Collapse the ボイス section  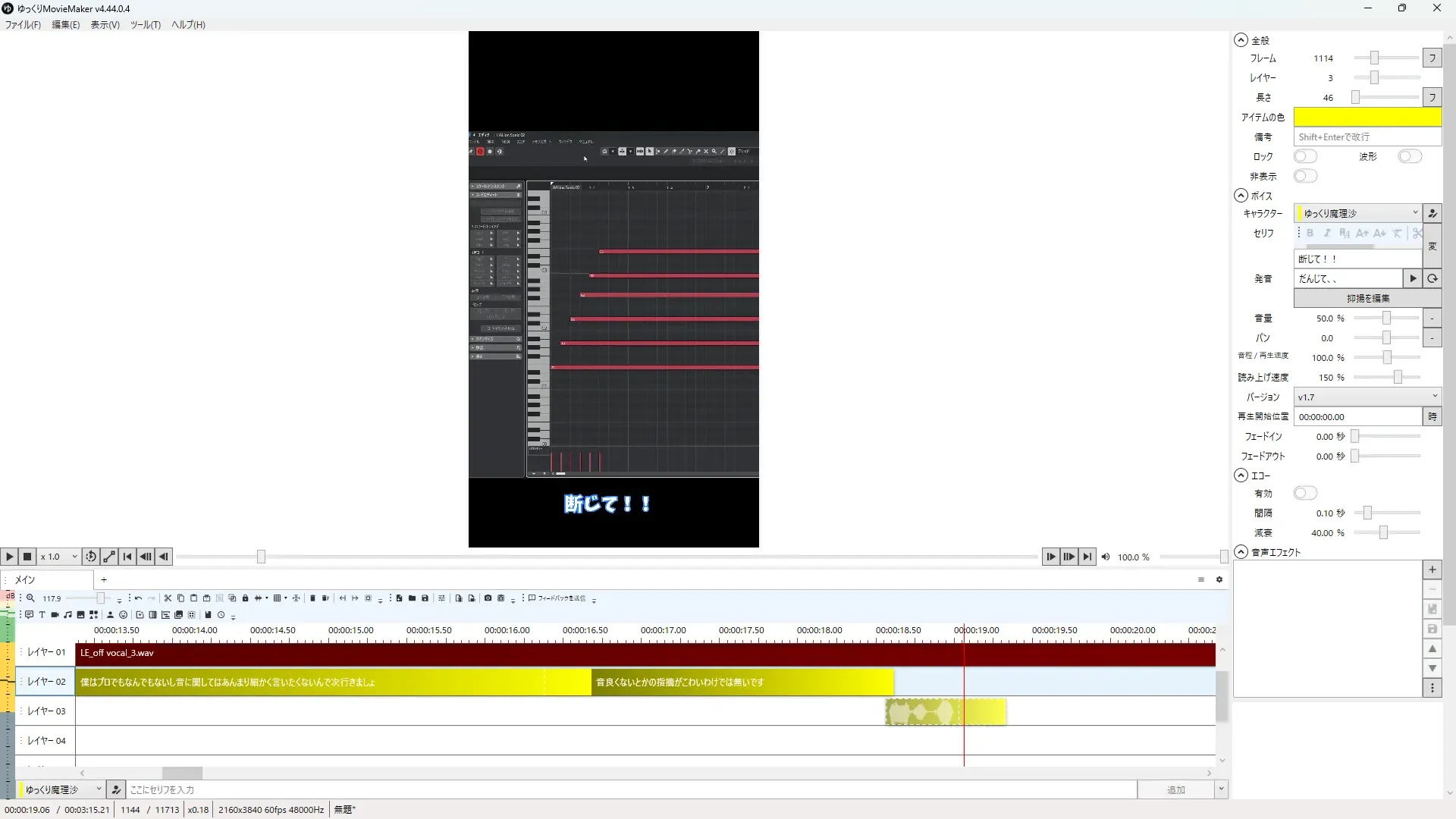point(1241,196)
